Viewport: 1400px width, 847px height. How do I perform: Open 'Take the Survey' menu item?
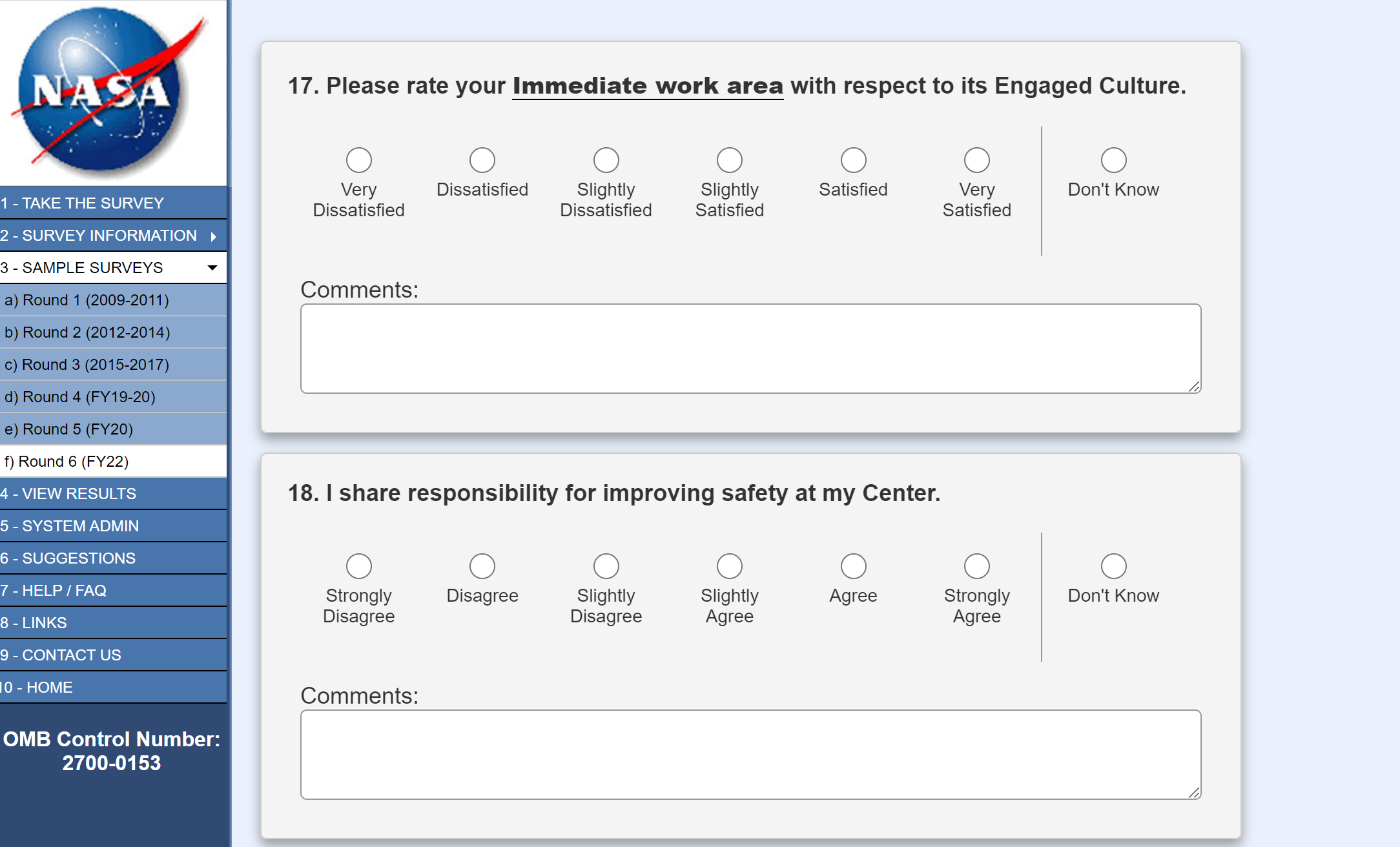[x=82, y=203]
